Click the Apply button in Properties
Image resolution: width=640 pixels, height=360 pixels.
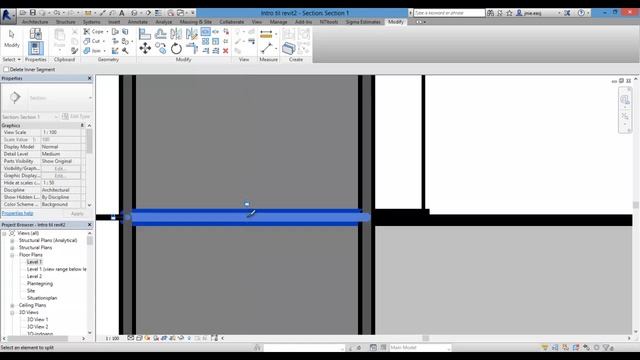77,213
